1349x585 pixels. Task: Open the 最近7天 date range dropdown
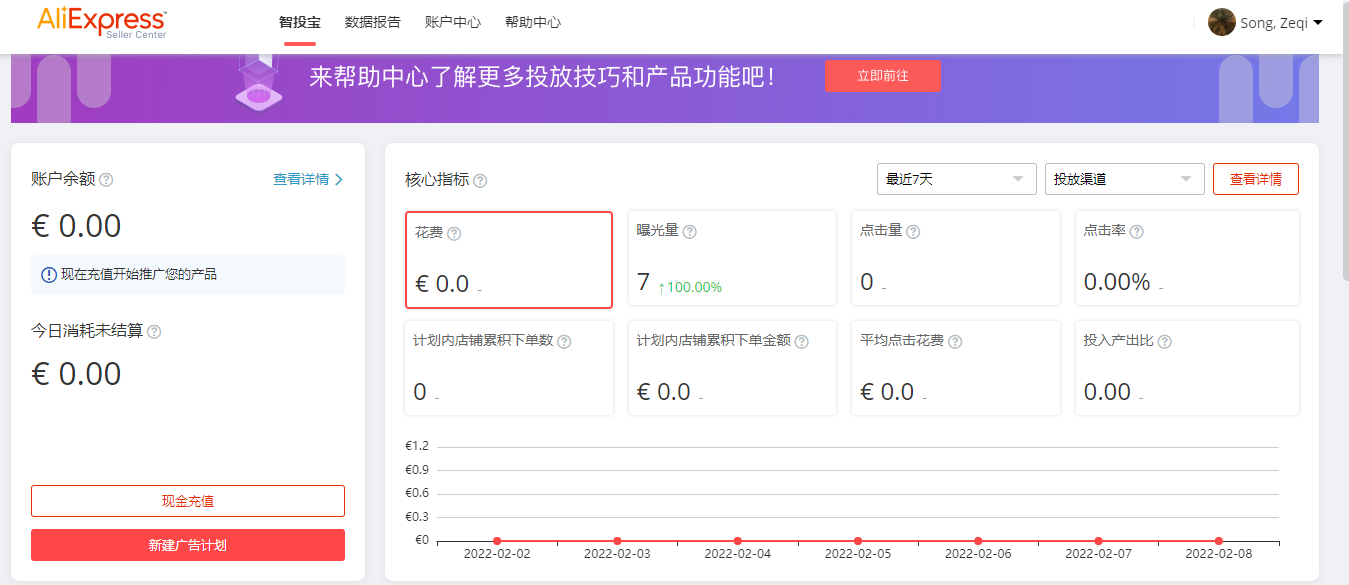coord(956,179)
